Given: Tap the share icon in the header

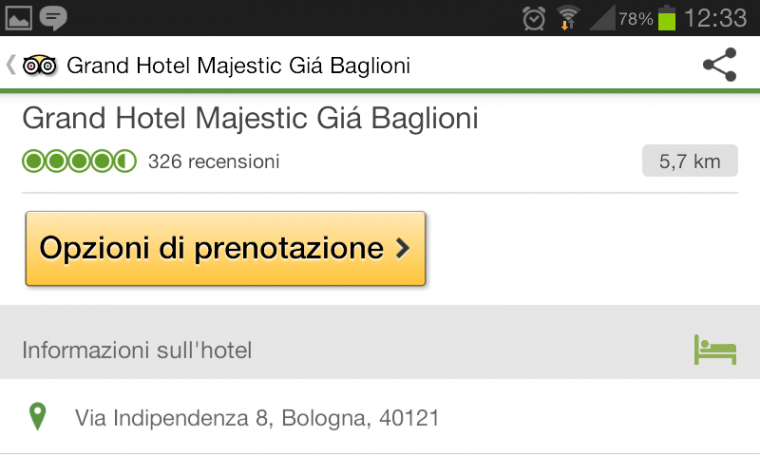Looking at the screenshot, I should click(720, 64).
